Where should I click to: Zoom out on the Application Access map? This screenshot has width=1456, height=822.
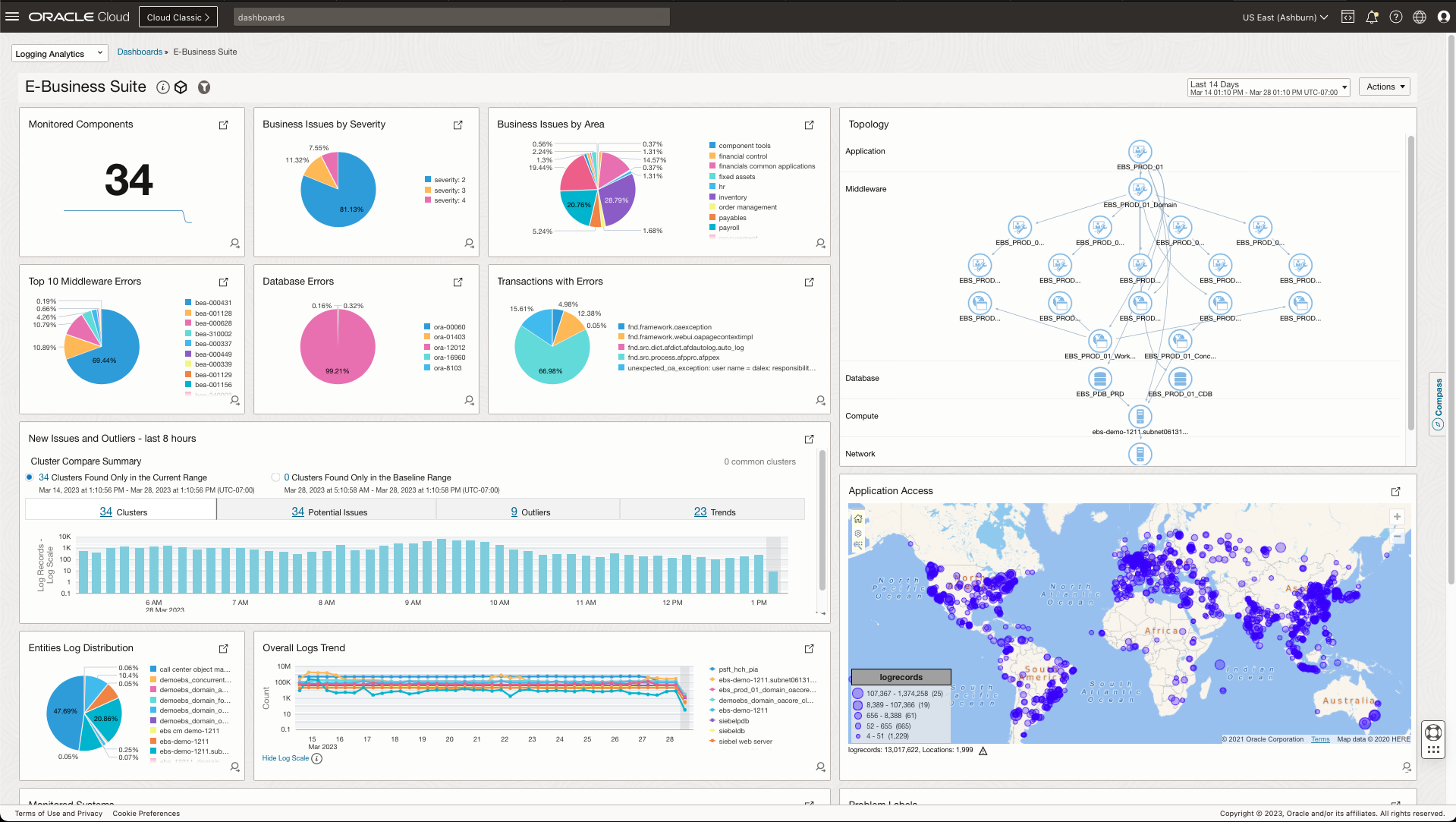coord(1397,537)
